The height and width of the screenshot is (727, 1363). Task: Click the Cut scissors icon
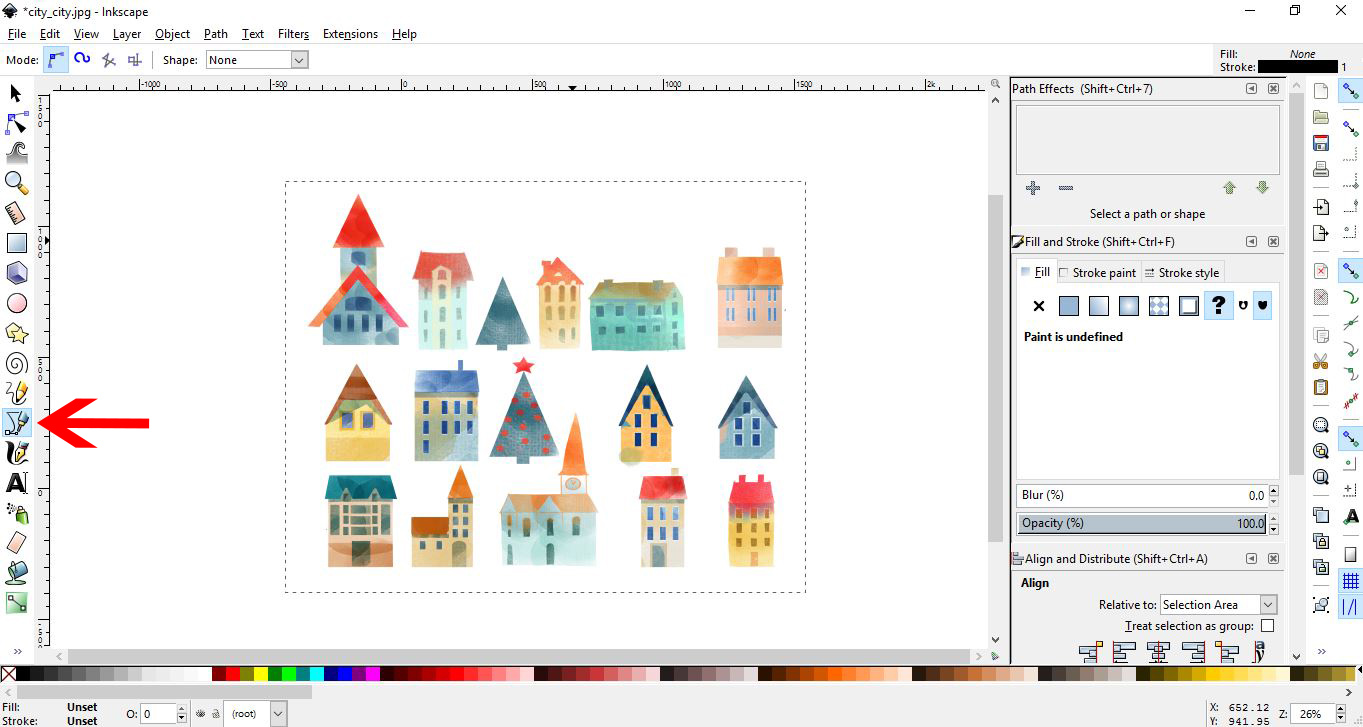1321,361
